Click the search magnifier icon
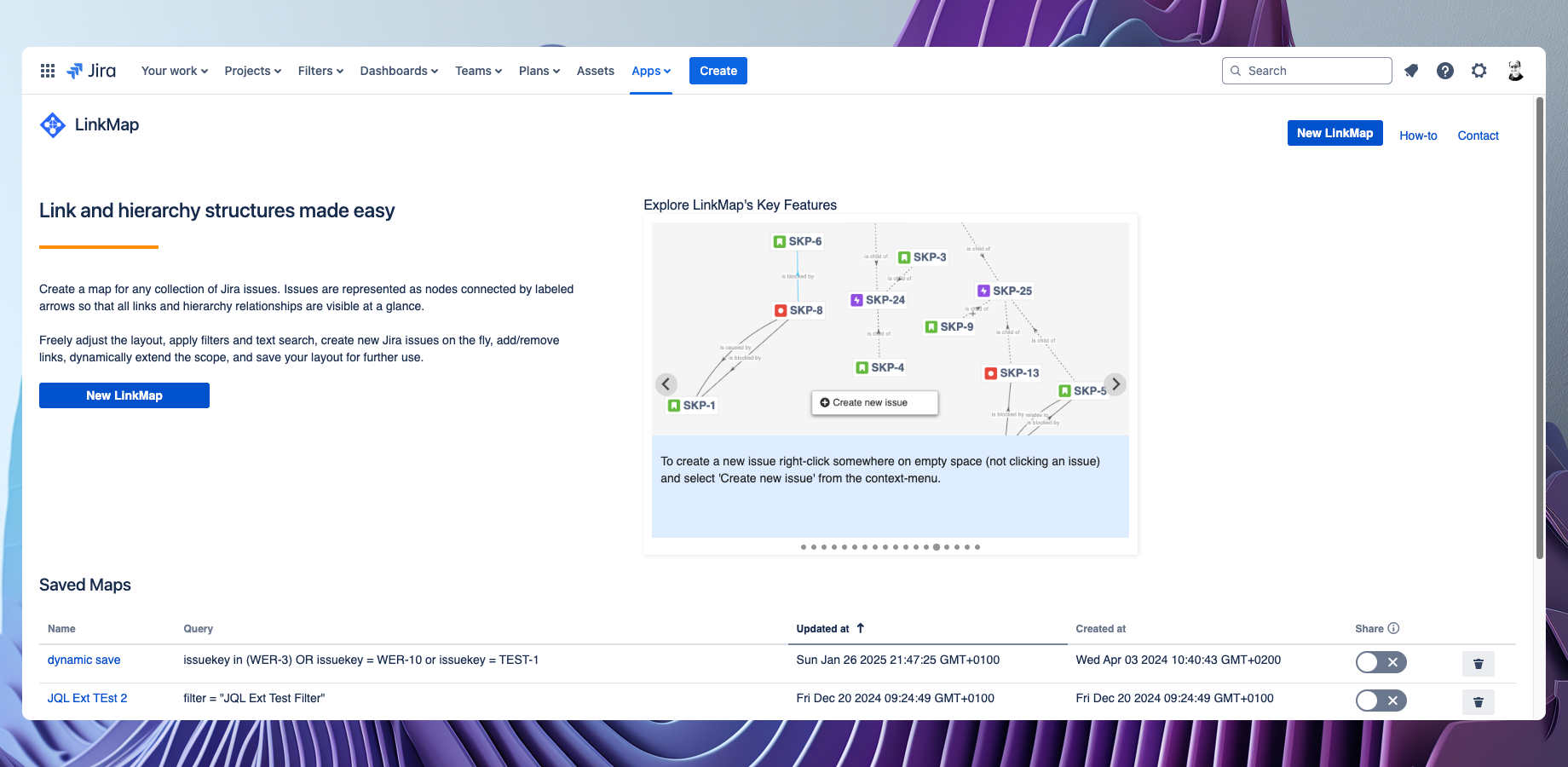 1236,71
